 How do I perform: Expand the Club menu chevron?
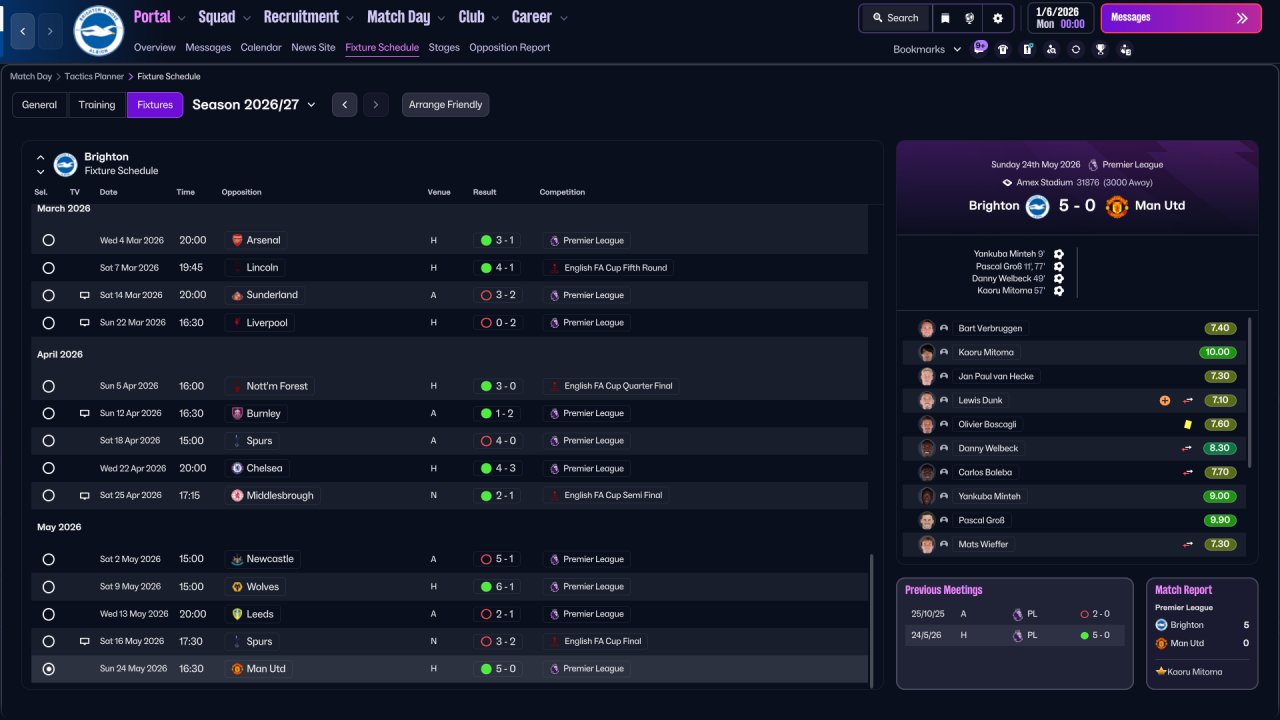495,18
